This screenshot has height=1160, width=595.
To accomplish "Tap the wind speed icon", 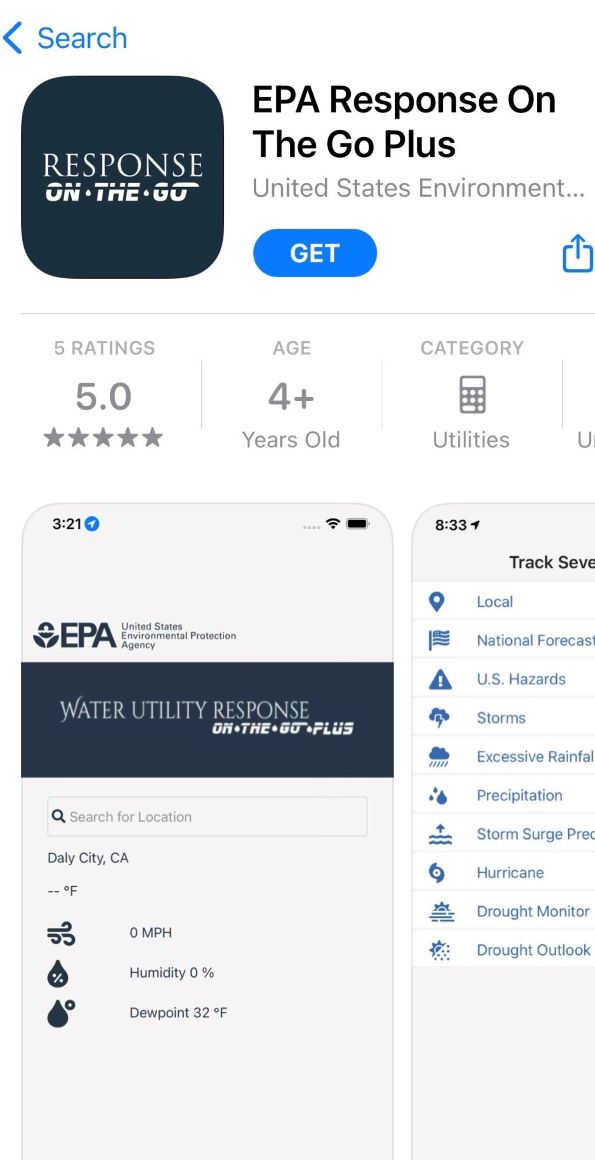I will 61,934.
